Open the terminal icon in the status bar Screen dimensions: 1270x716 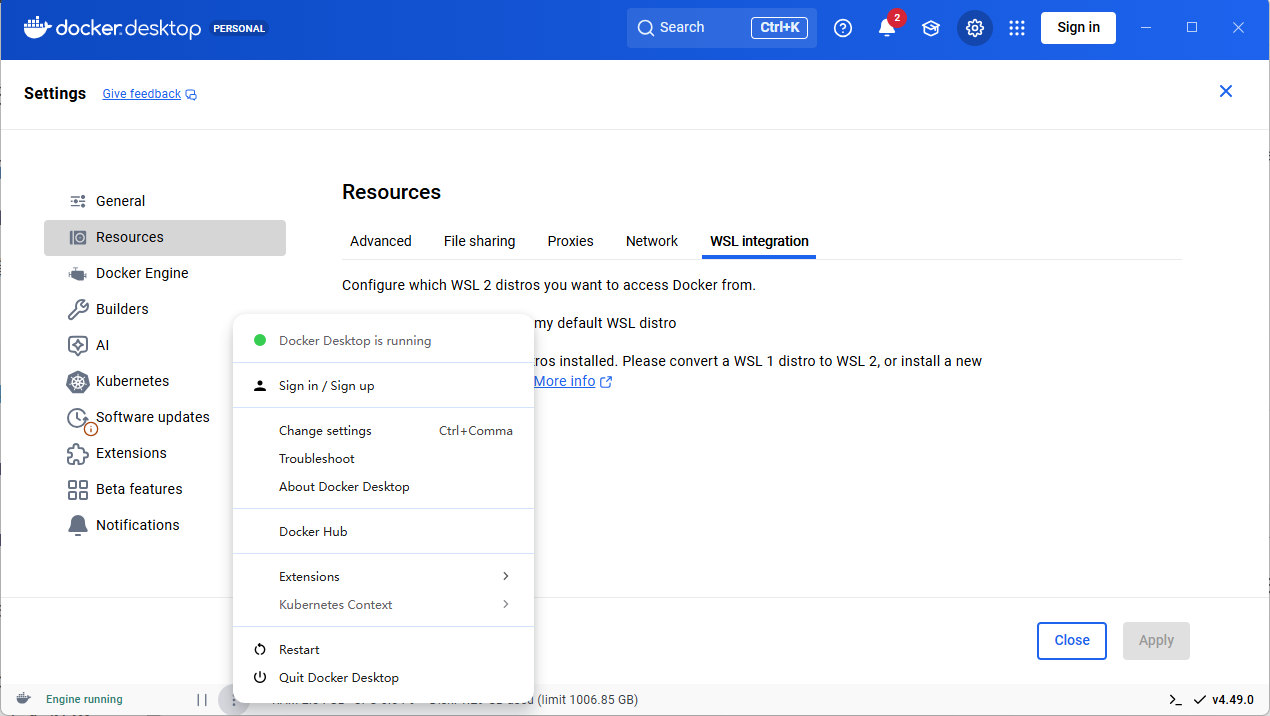click(x=1176, y=700)
